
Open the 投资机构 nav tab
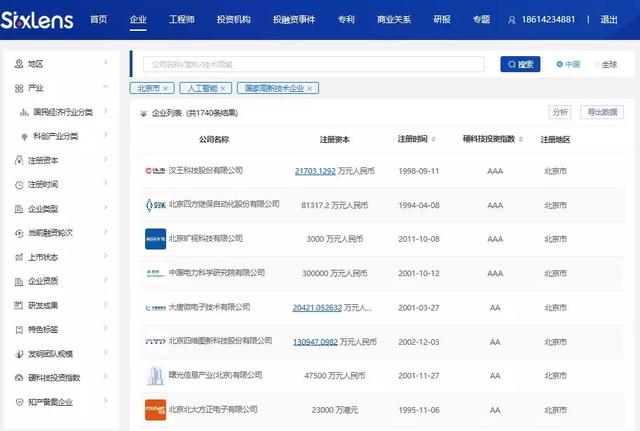pos(233,19)
